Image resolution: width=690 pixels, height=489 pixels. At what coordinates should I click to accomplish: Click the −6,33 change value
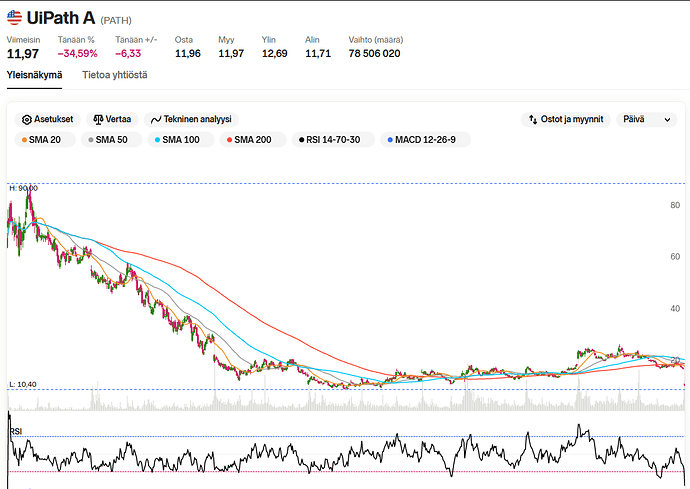[128, 54]
